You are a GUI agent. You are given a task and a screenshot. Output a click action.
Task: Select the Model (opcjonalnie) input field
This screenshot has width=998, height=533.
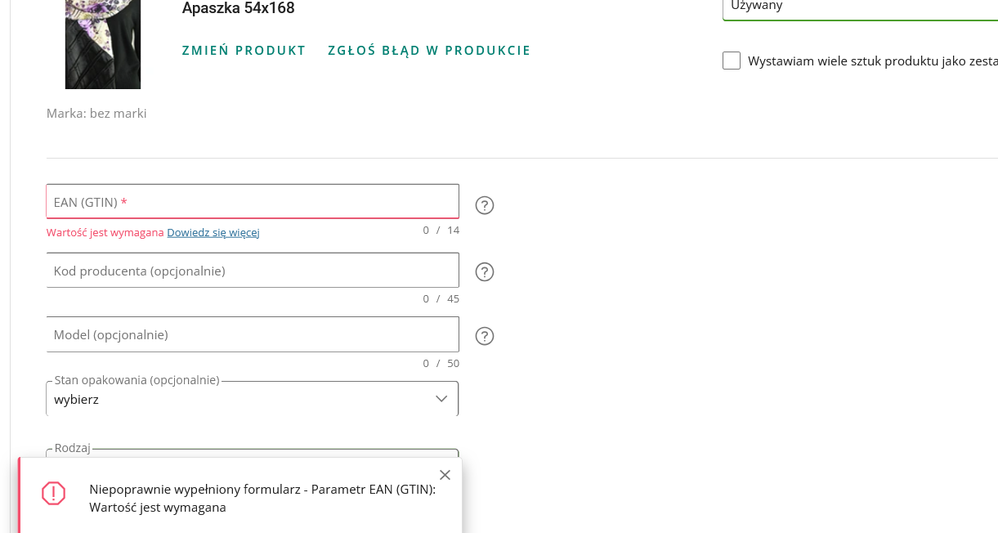[252, 335]
